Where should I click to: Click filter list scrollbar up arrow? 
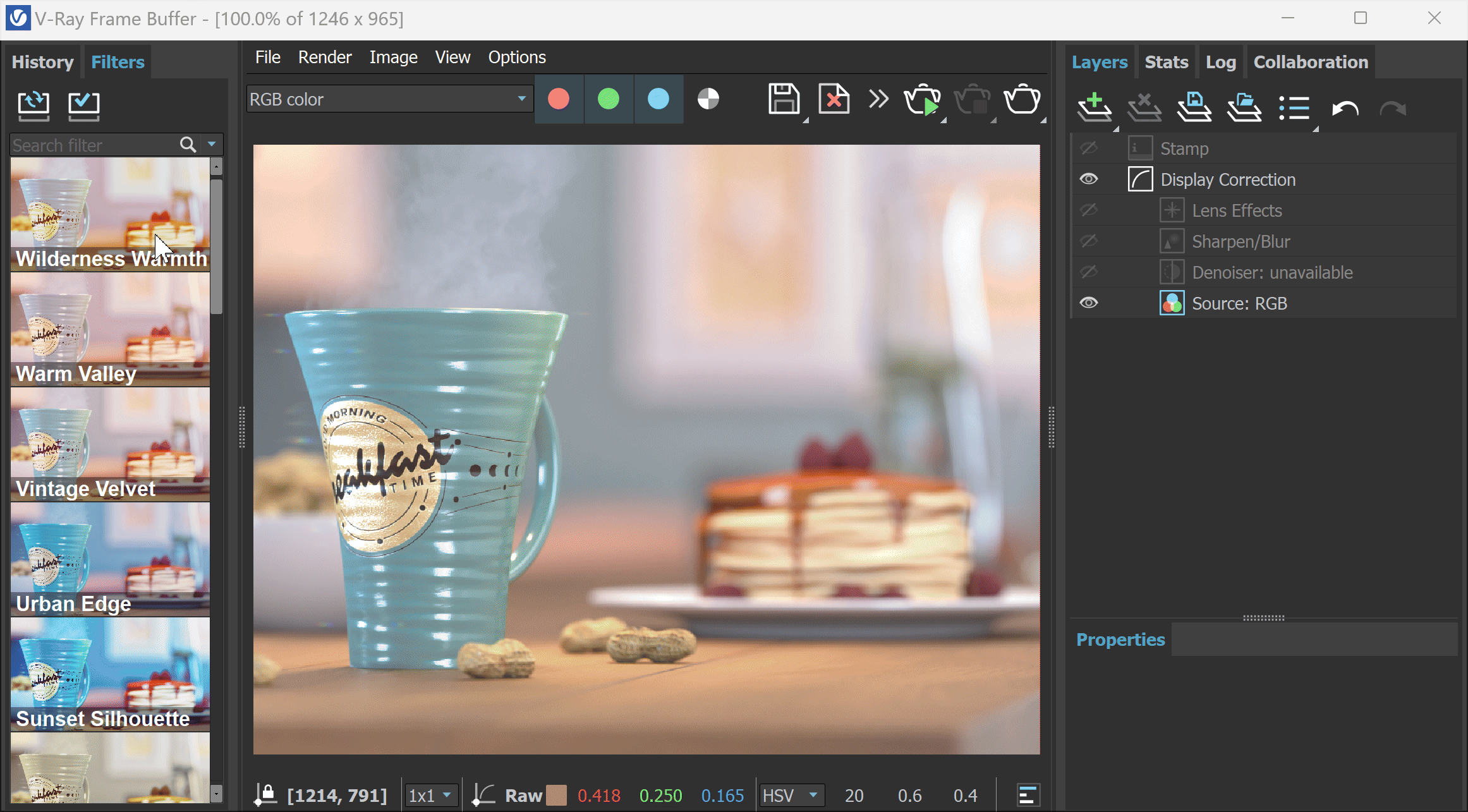click(216, 166)
